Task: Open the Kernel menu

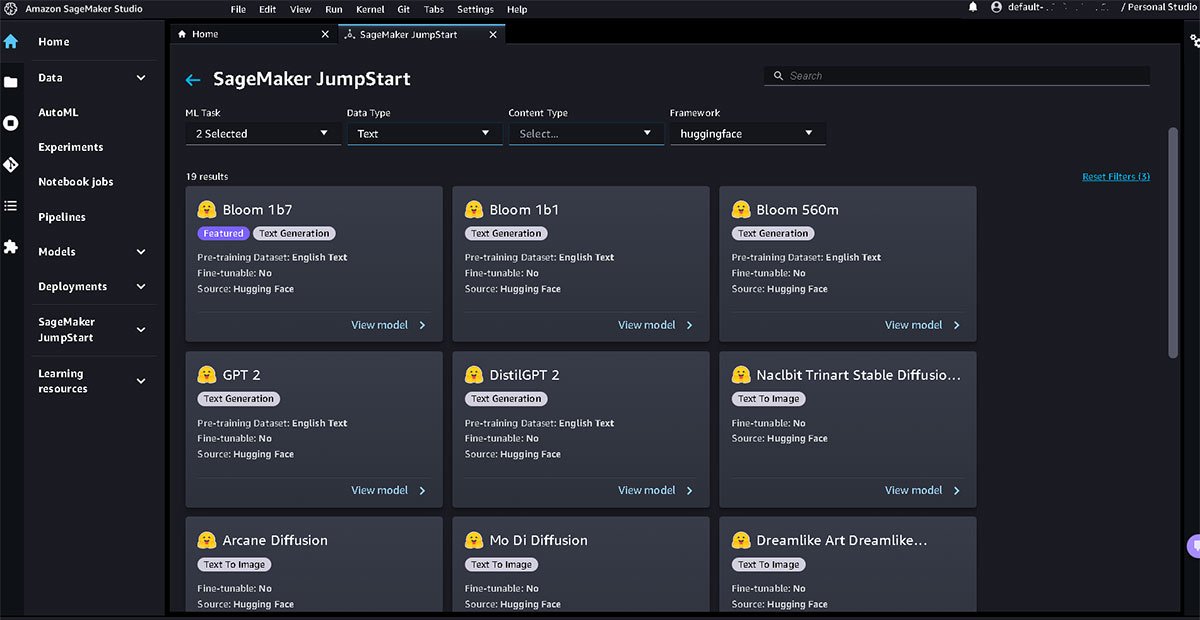Action: click(370, 9)
